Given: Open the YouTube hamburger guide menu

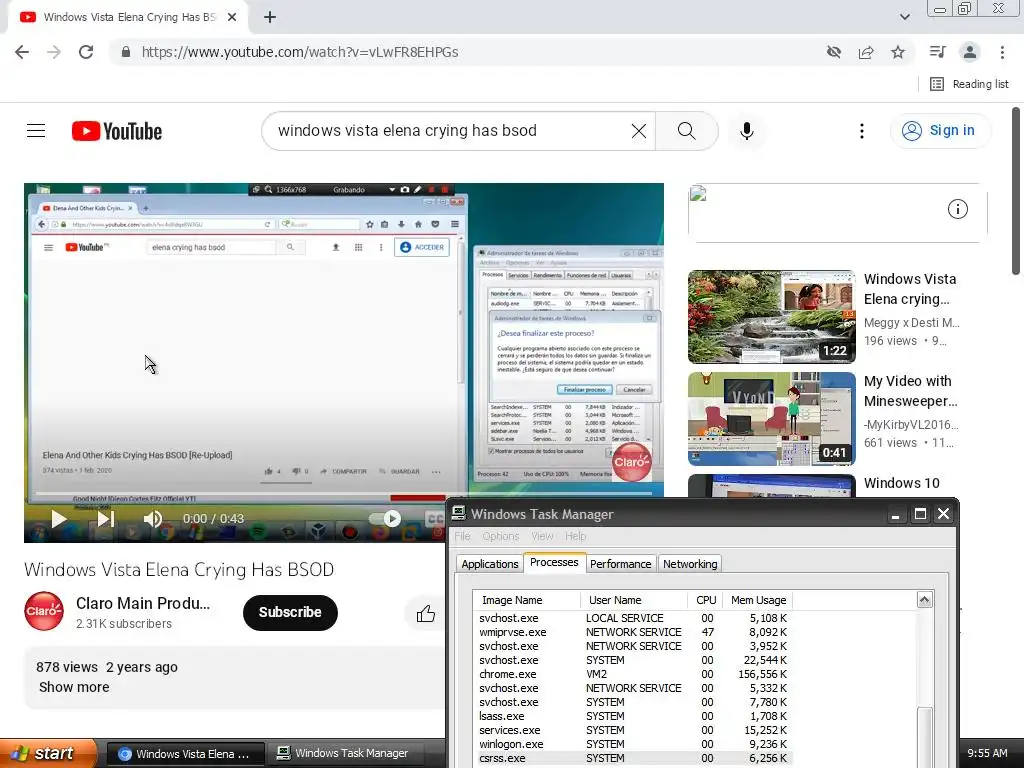Looking at the screenshot, I should point(36,131).
